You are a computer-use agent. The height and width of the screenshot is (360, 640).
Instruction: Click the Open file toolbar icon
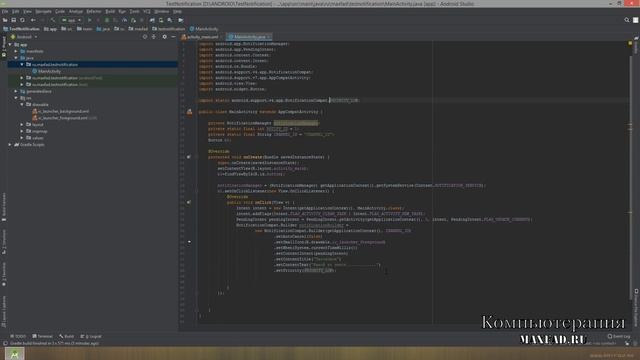pos(5,20)
